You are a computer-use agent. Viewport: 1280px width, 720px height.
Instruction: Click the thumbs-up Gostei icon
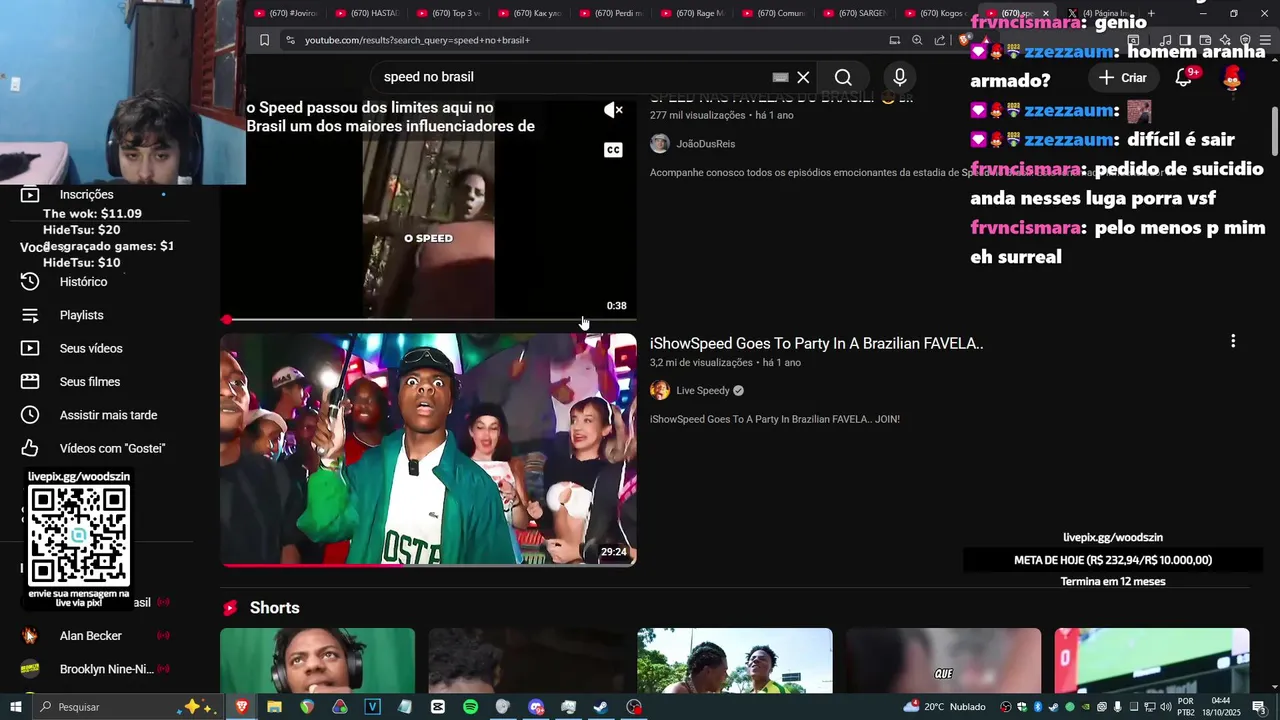[30, 448]
